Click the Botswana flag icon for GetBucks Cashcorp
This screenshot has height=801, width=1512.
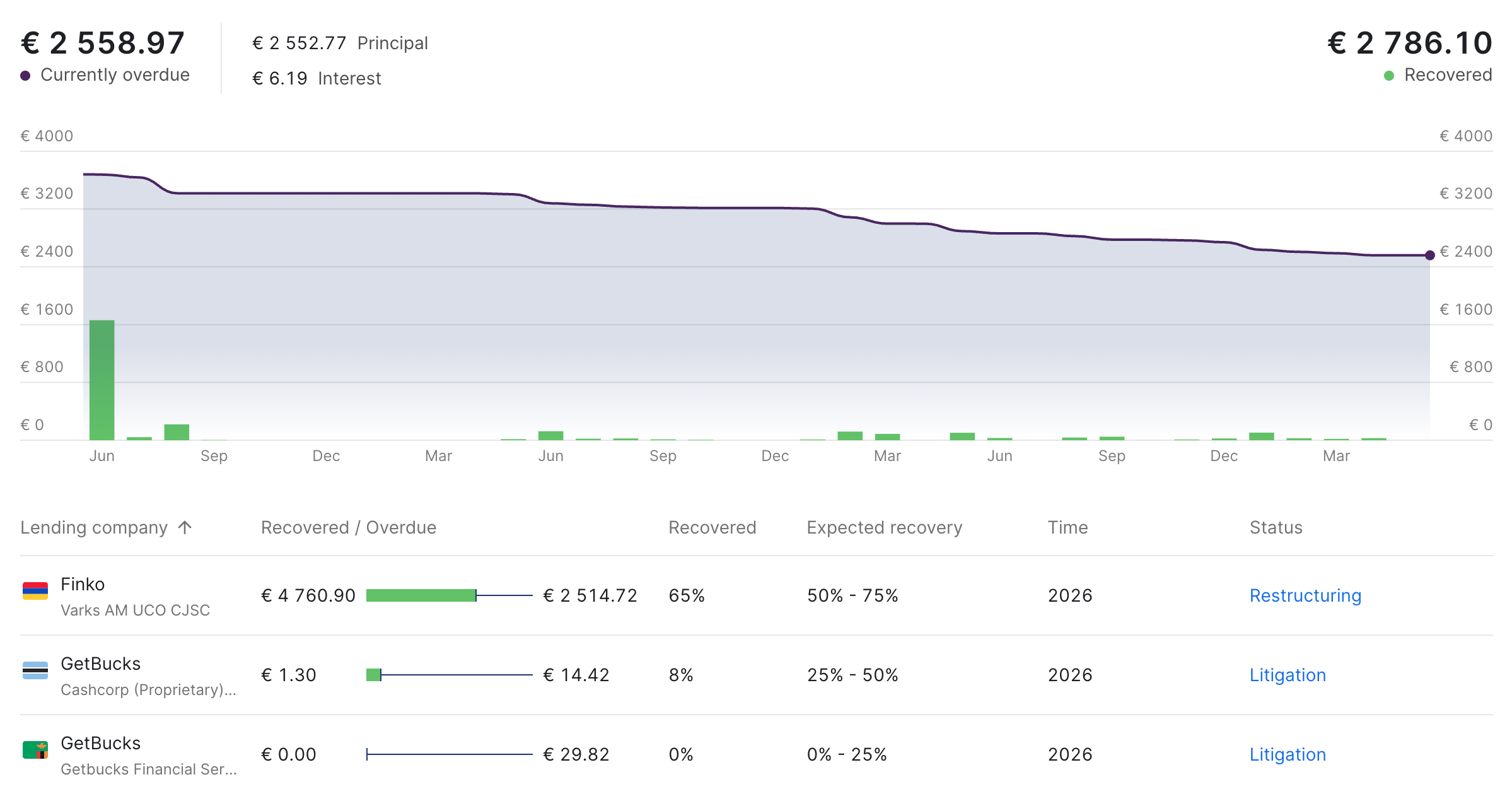coord(35,670)
